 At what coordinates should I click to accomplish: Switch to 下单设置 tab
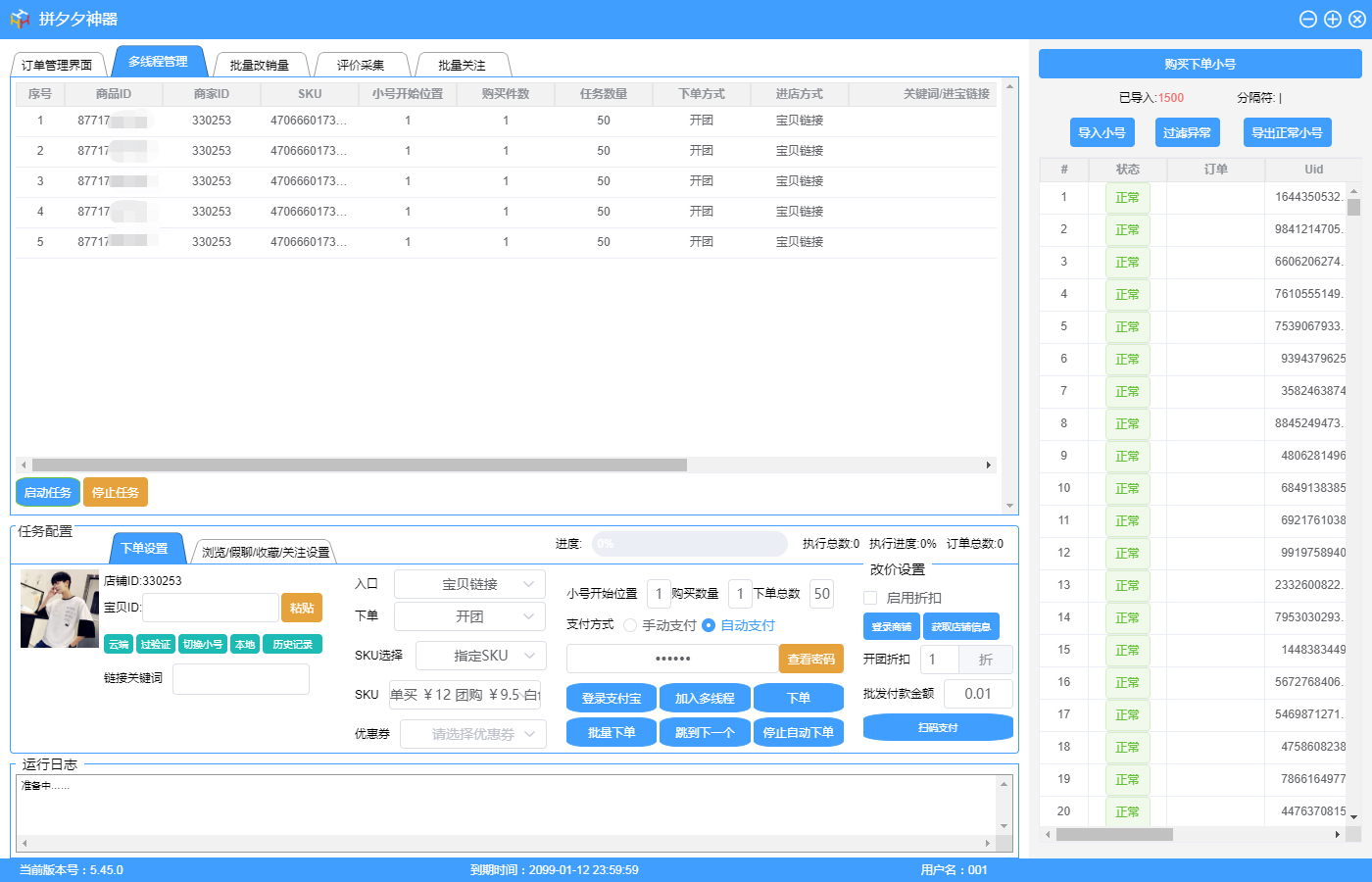click(x=145, y=549)
